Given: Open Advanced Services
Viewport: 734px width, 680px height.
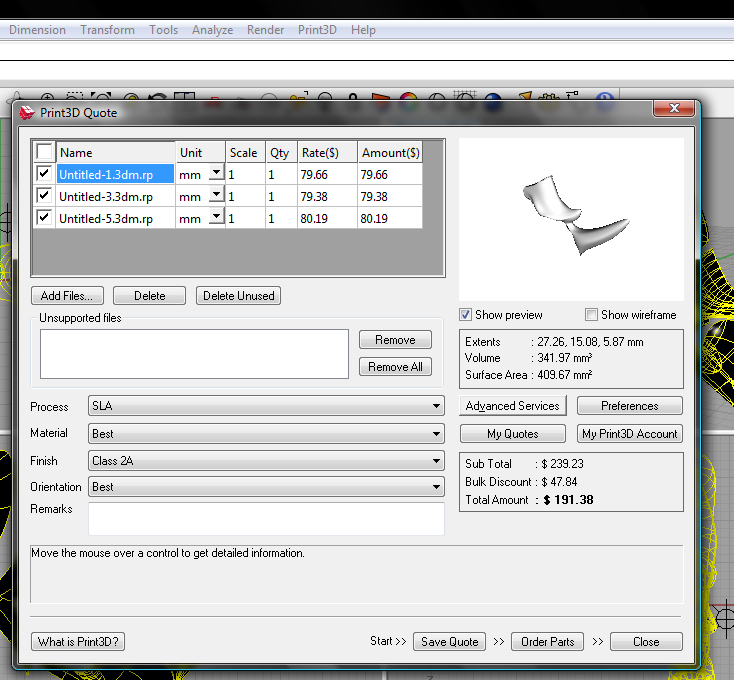Looking at the screenshot, I should [513, 406].
